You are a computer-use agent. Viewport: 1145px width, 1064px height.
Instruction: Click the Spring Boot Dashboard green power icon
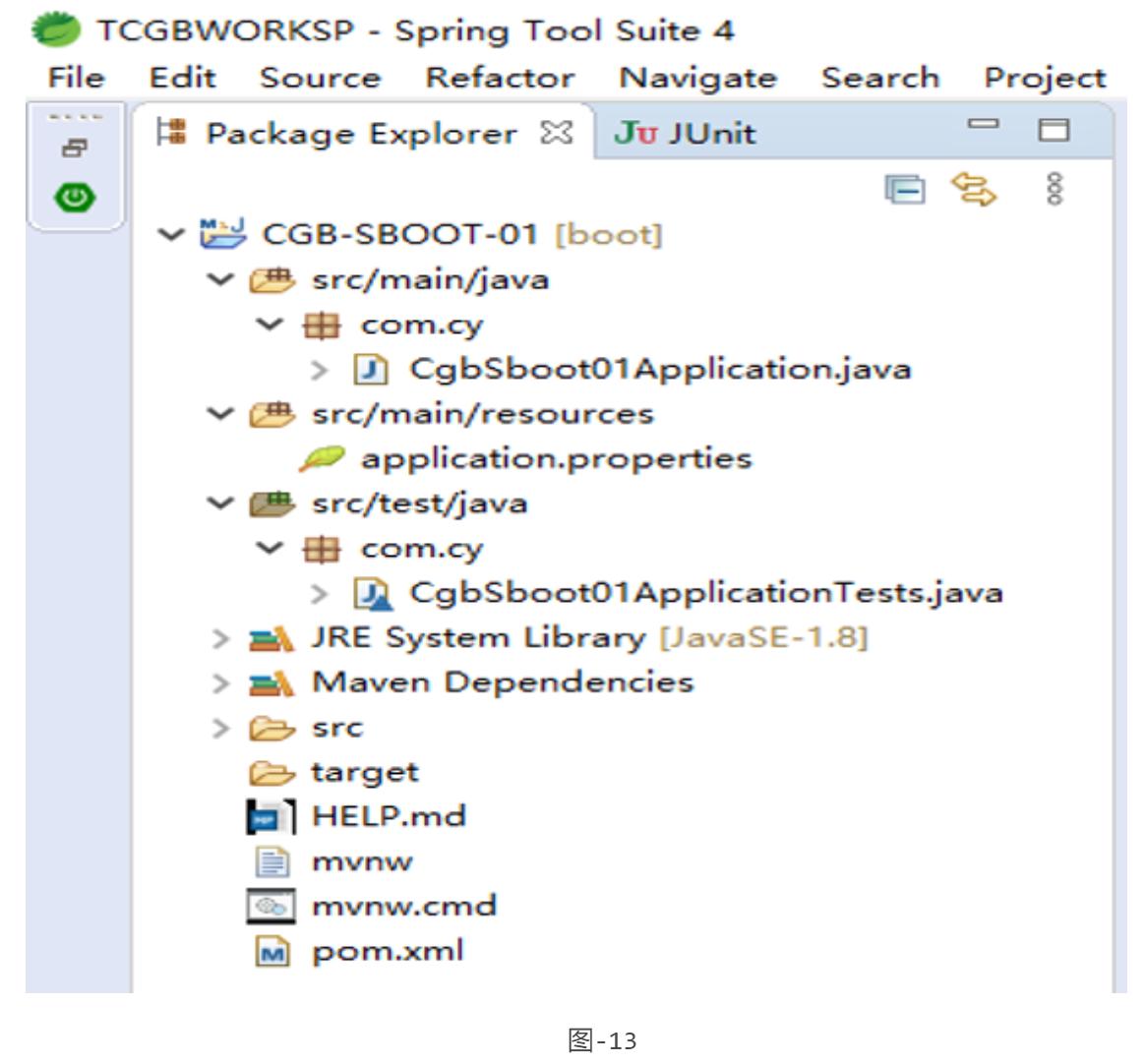pyautogui.click(x=75, y=197)
